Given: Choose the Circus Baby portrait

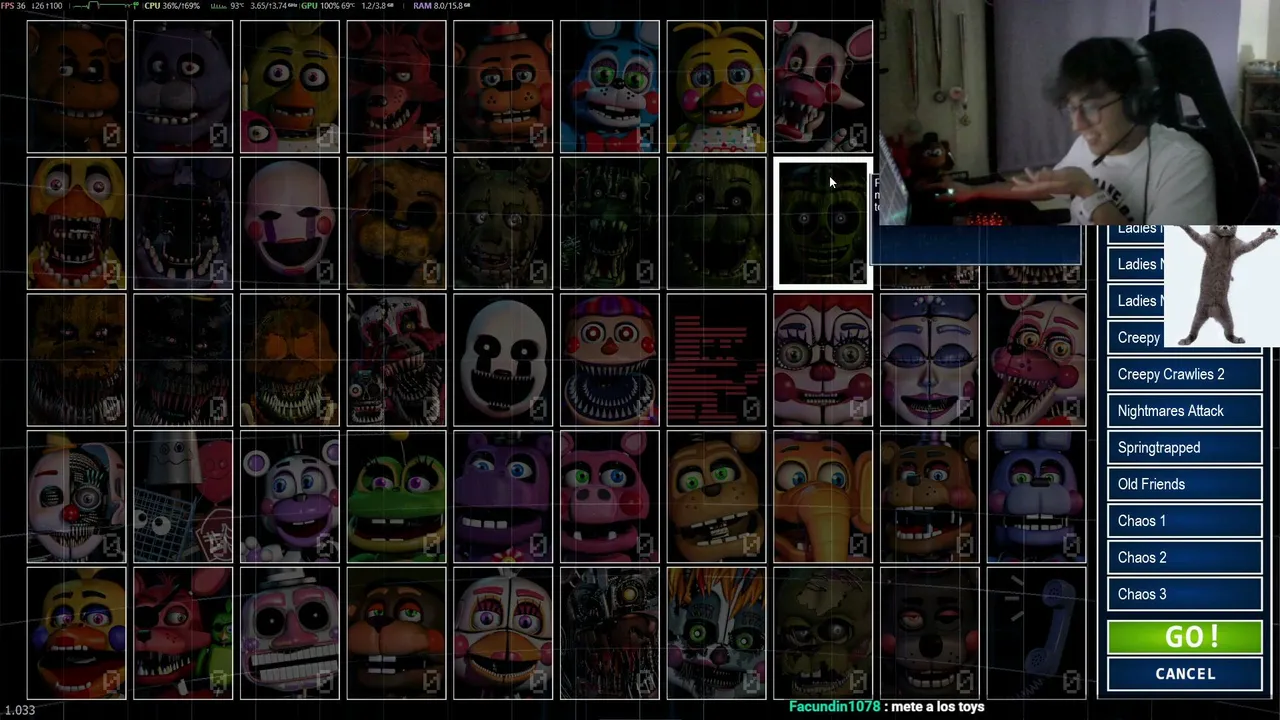Looking at the screenshot, I should 823,360.
